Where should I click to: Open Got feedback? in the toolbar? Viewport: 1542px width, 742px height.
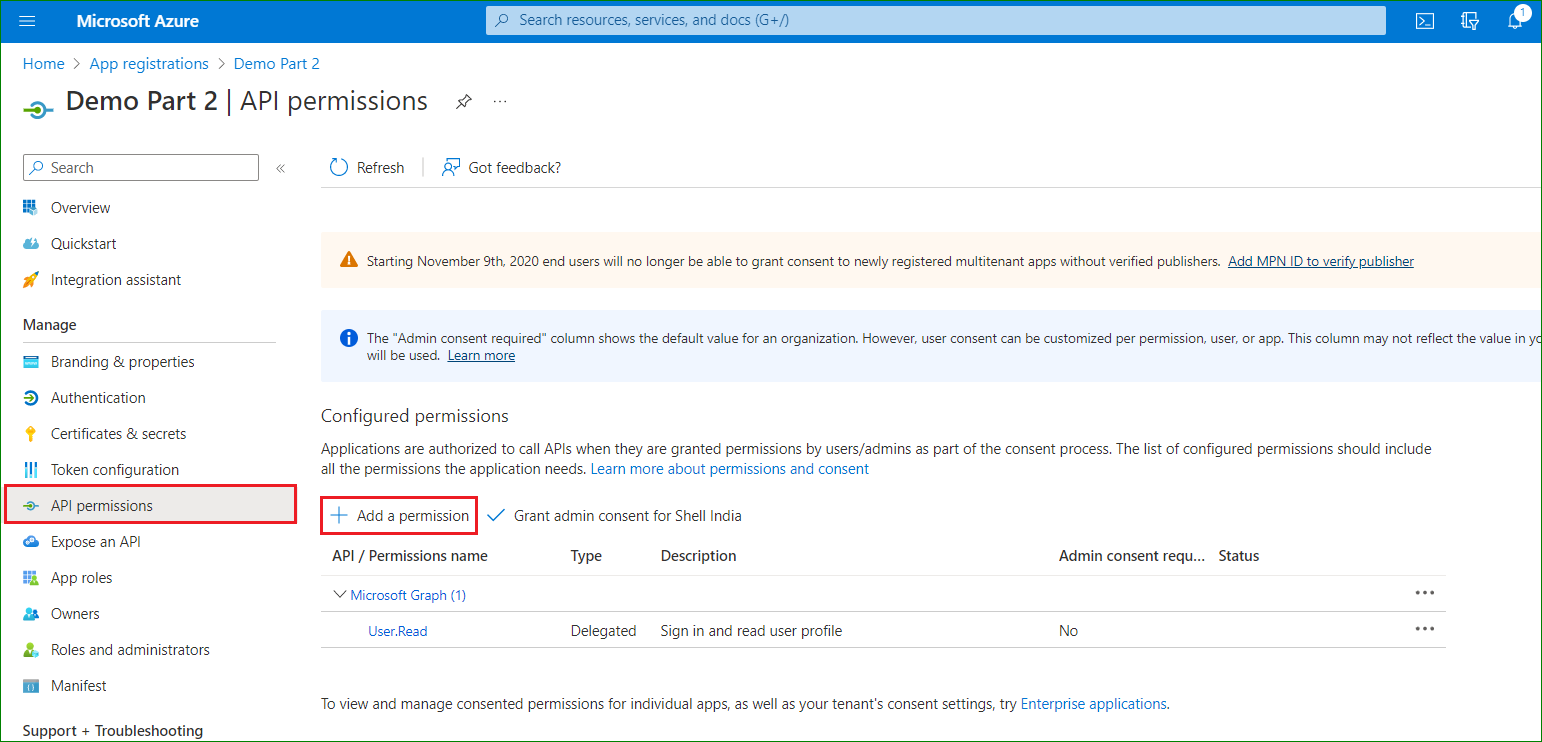[x=501, y=168]
